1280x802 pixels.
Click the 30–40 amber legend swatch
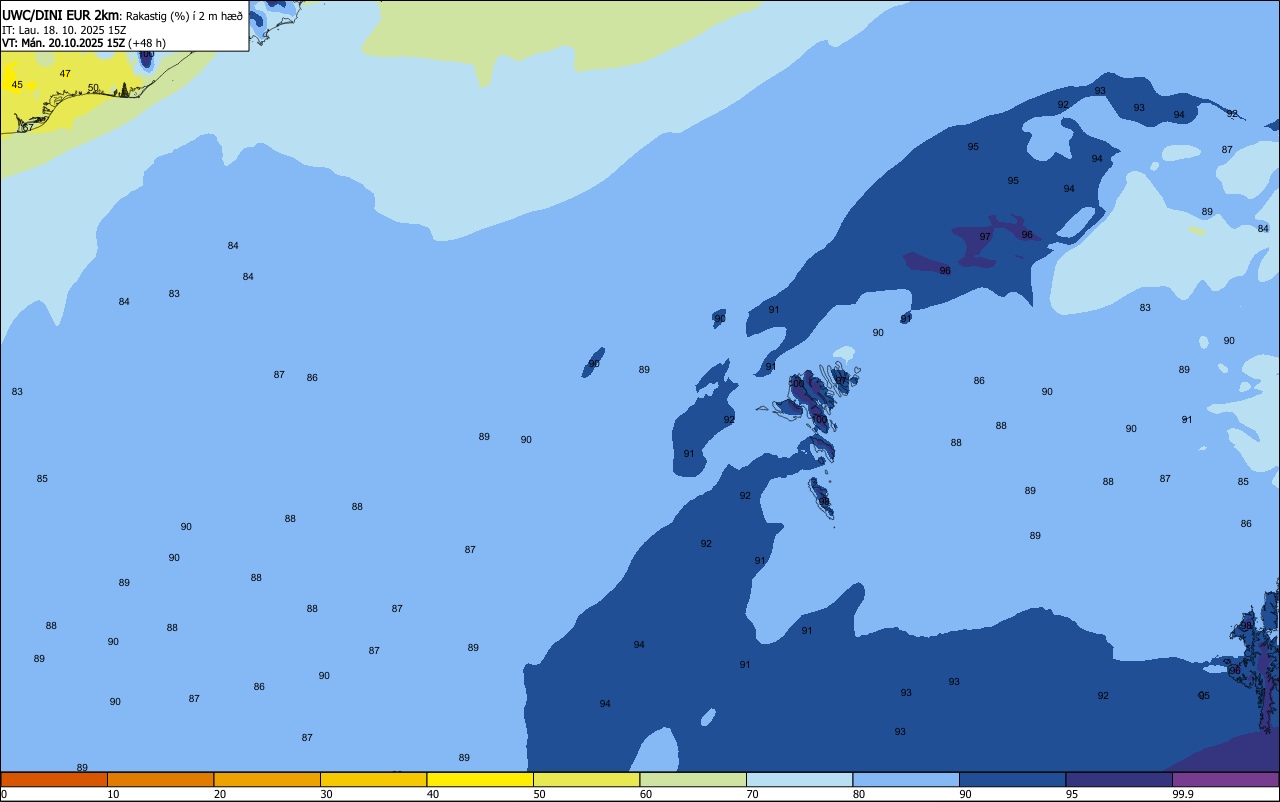point(373,779)
